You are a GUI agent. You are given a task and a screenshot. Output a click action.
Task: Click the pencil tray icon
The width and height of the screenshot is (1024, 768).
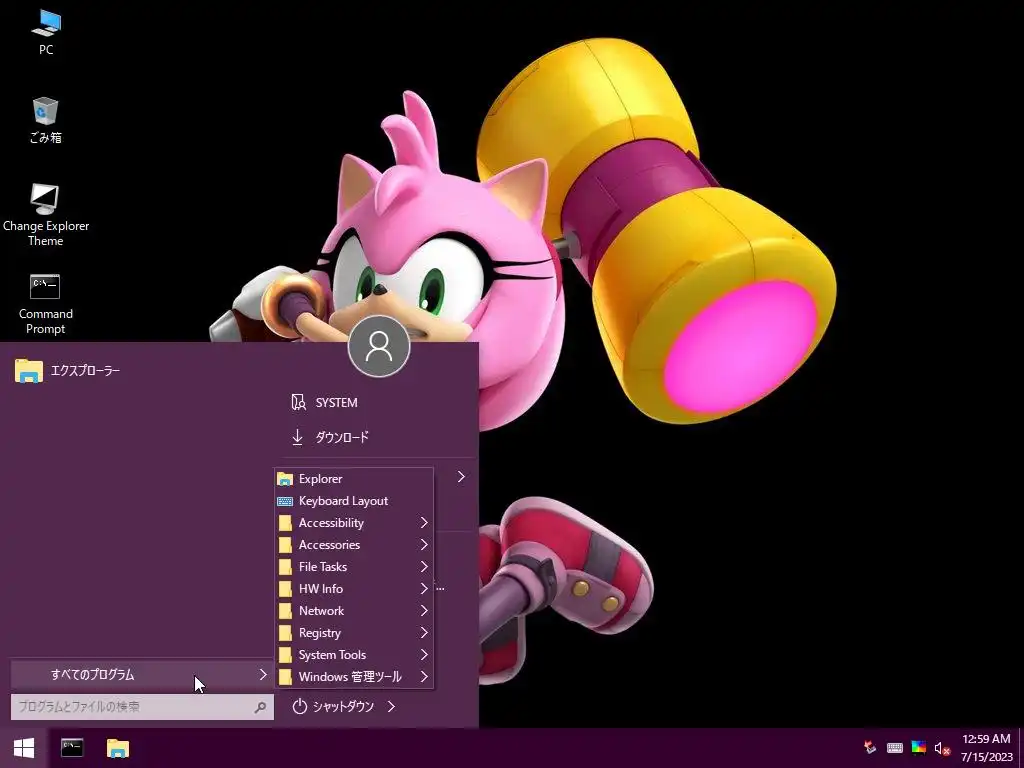870,748
